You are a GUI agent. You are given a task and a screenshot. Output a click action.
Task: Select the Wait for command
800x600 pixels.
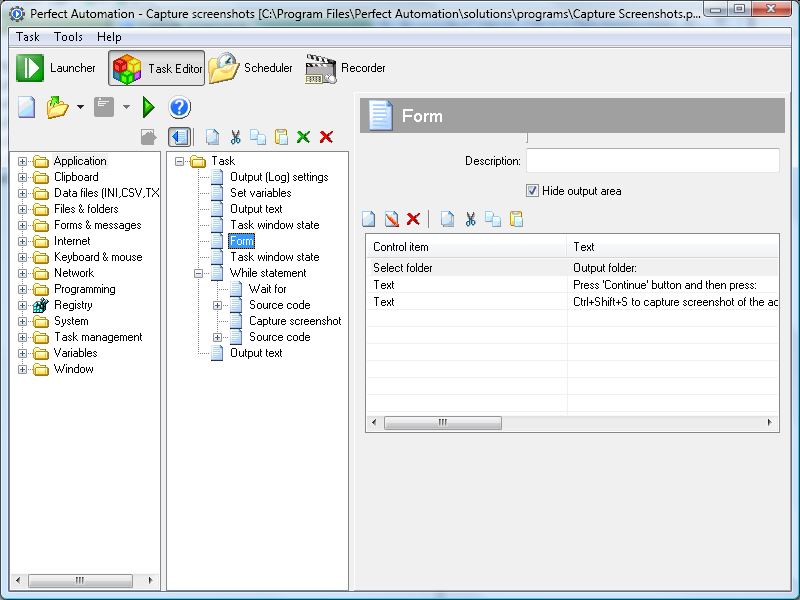click(268, 289)
